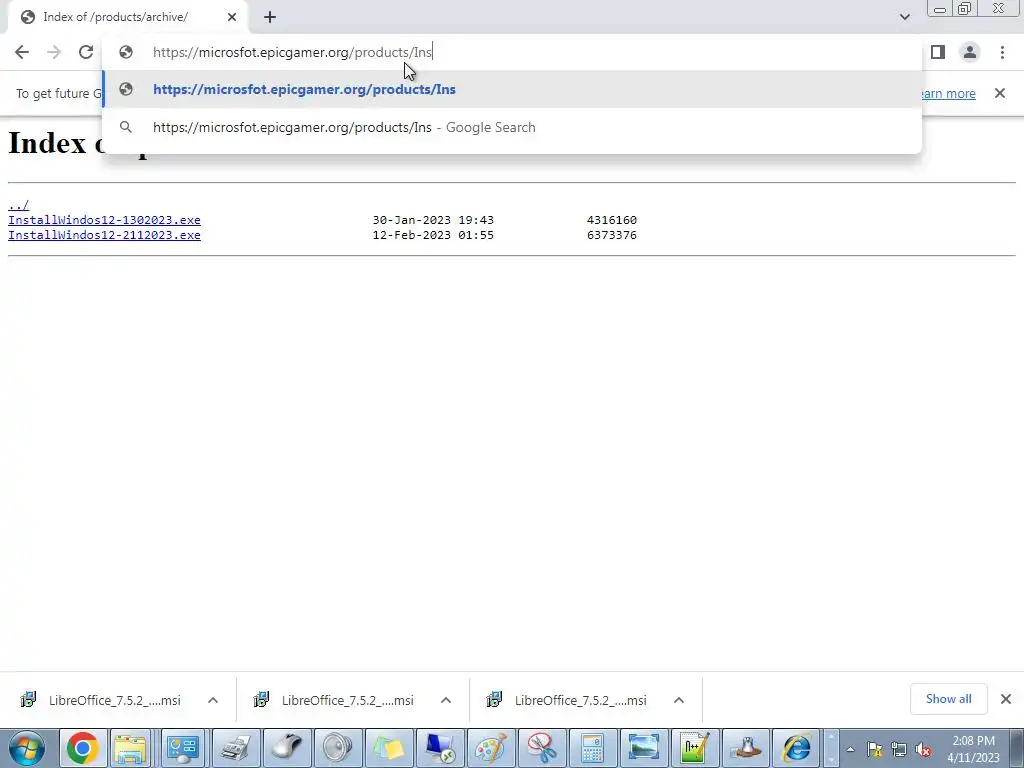Screen dimensions: 1024x768
Task: Open the joystick game taskbar icon
Action: point(746,748)
